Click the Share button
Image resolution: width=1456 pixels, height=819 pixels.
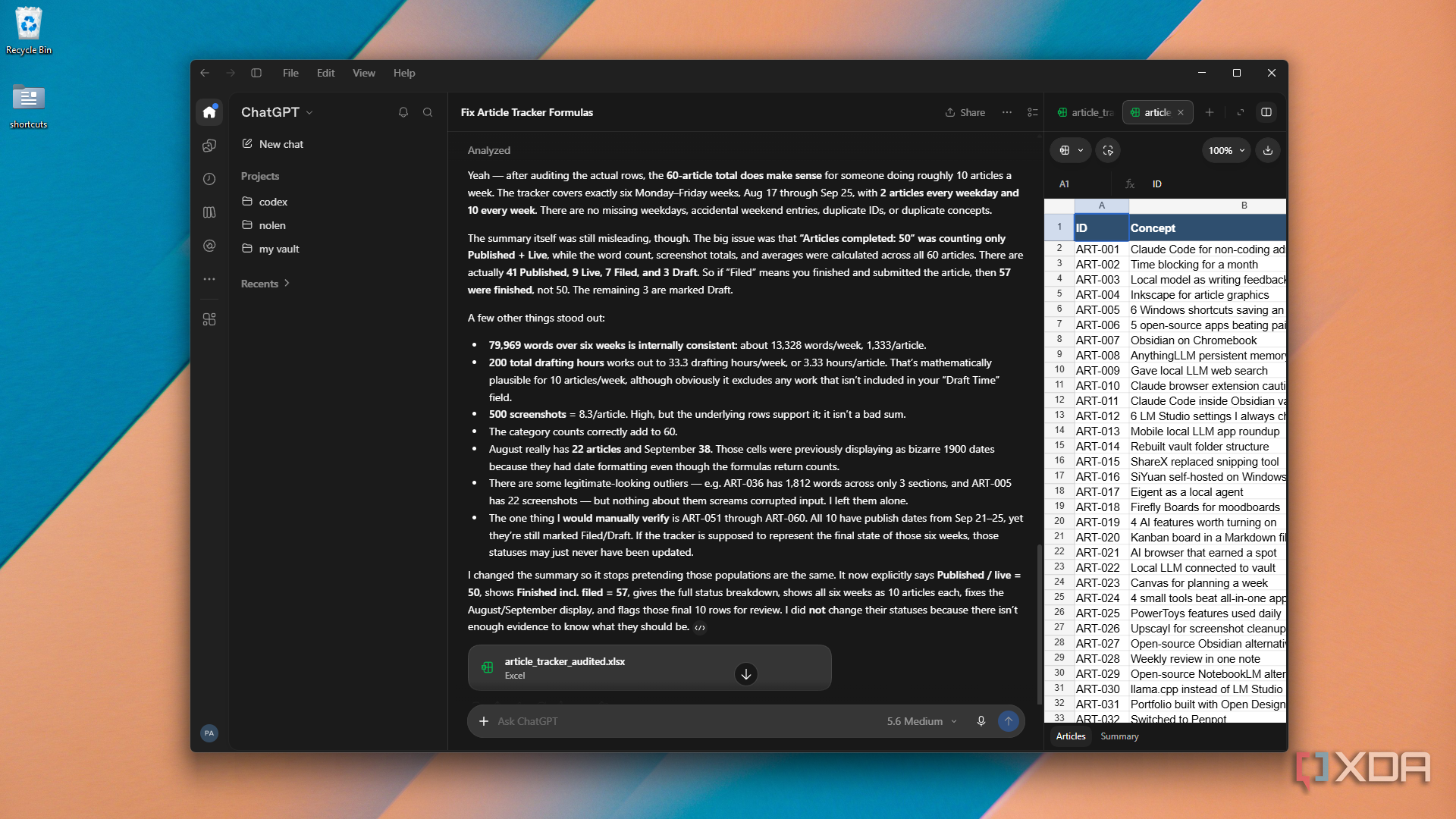(x=965, y=112)
